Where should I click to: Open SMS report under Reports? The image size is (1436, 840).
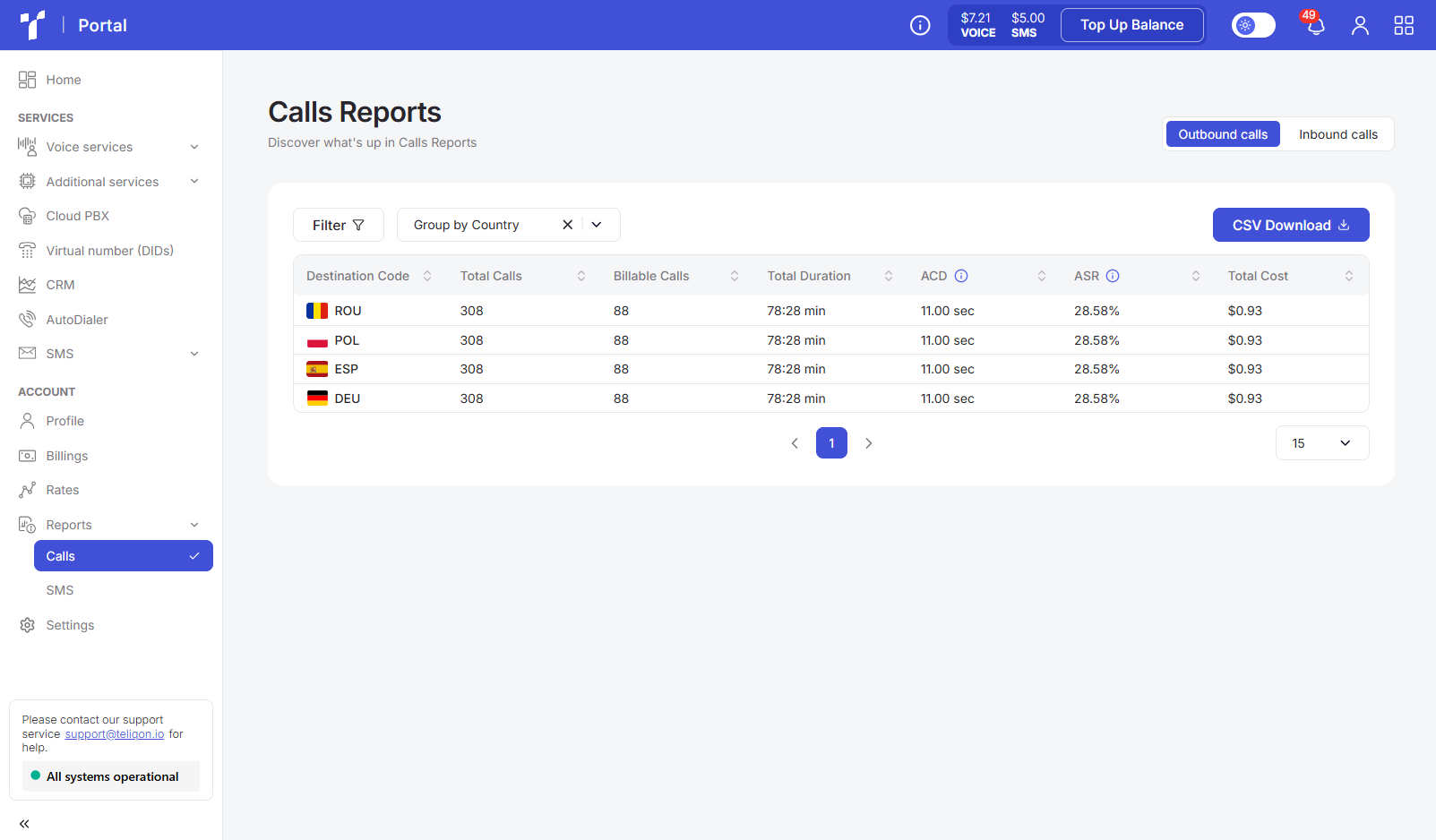coord(60,590)
